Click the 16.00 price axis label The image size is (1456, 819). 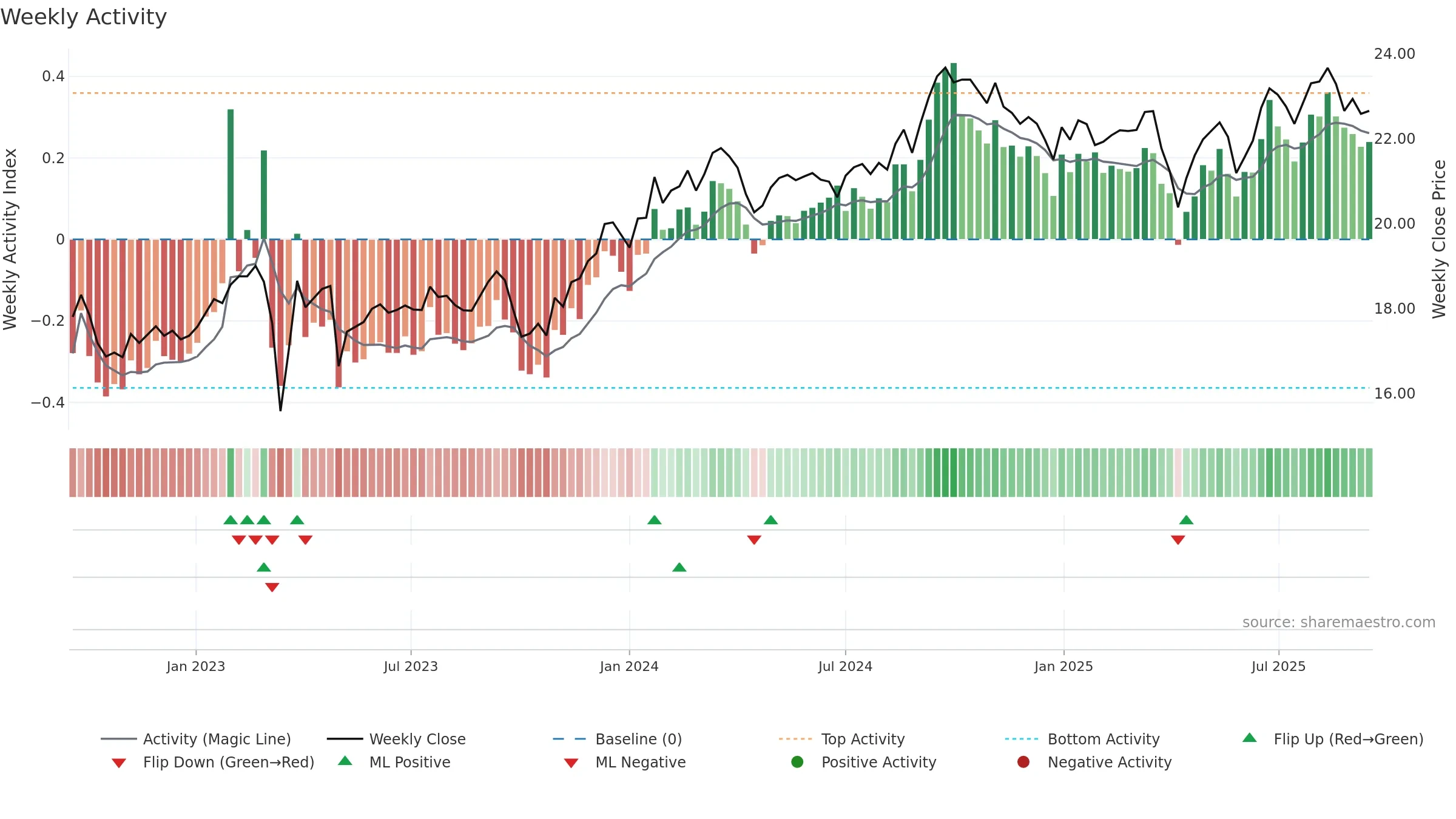1395,394
